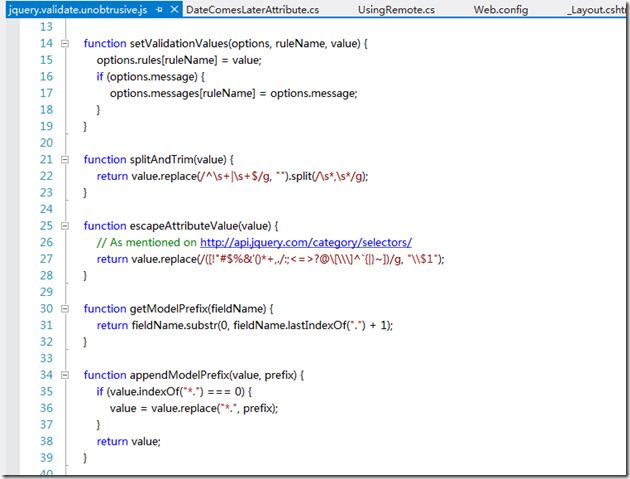
Task: Click '.split(/\s*,\s*/g);' on line 22
Action: [x=328, y=176]
